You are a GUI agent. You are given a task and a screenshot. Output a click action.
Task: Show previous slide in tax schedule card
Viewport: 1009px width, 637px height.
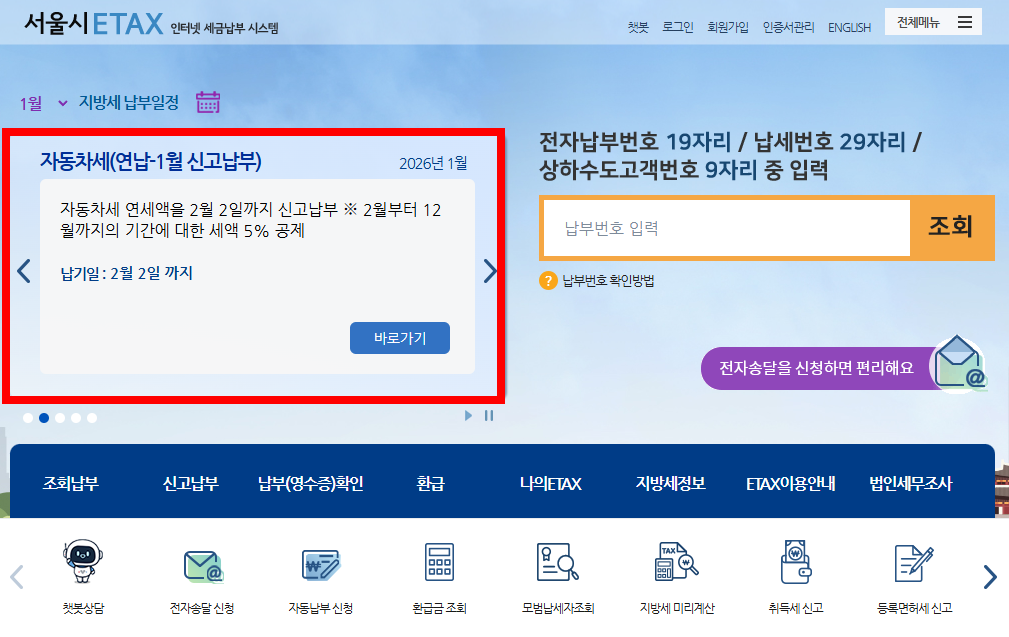pyautogui.click(x=24, y=271)
